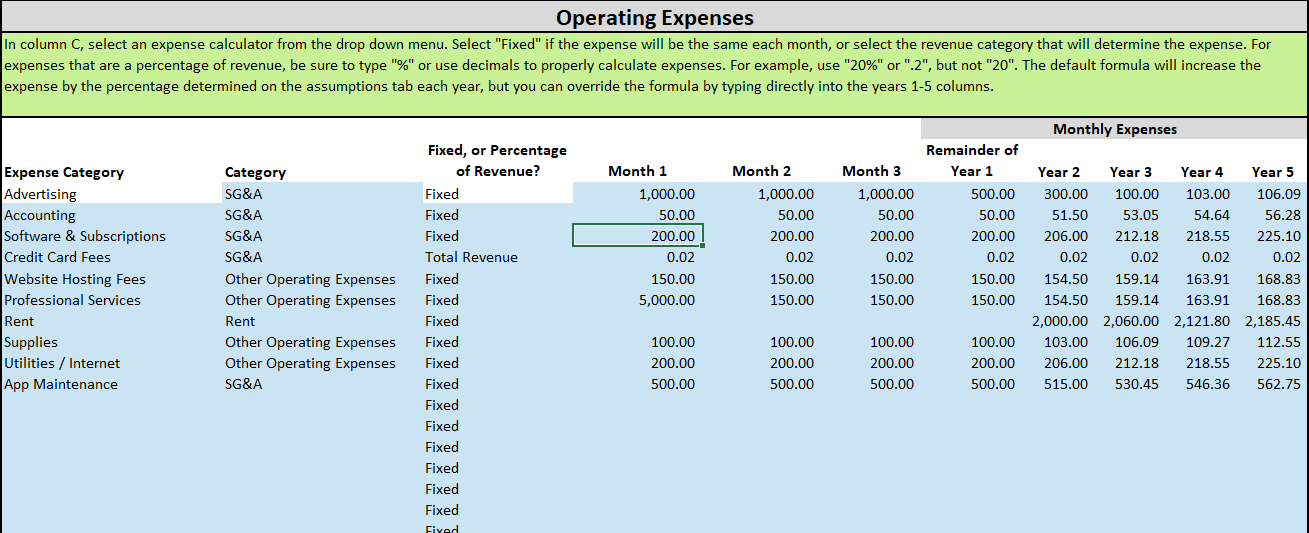Open Software & Subscriptions' Fixed selector cell
This screenshot has width=1309, height=533.
pyautogui.click(x=498, y=236)
